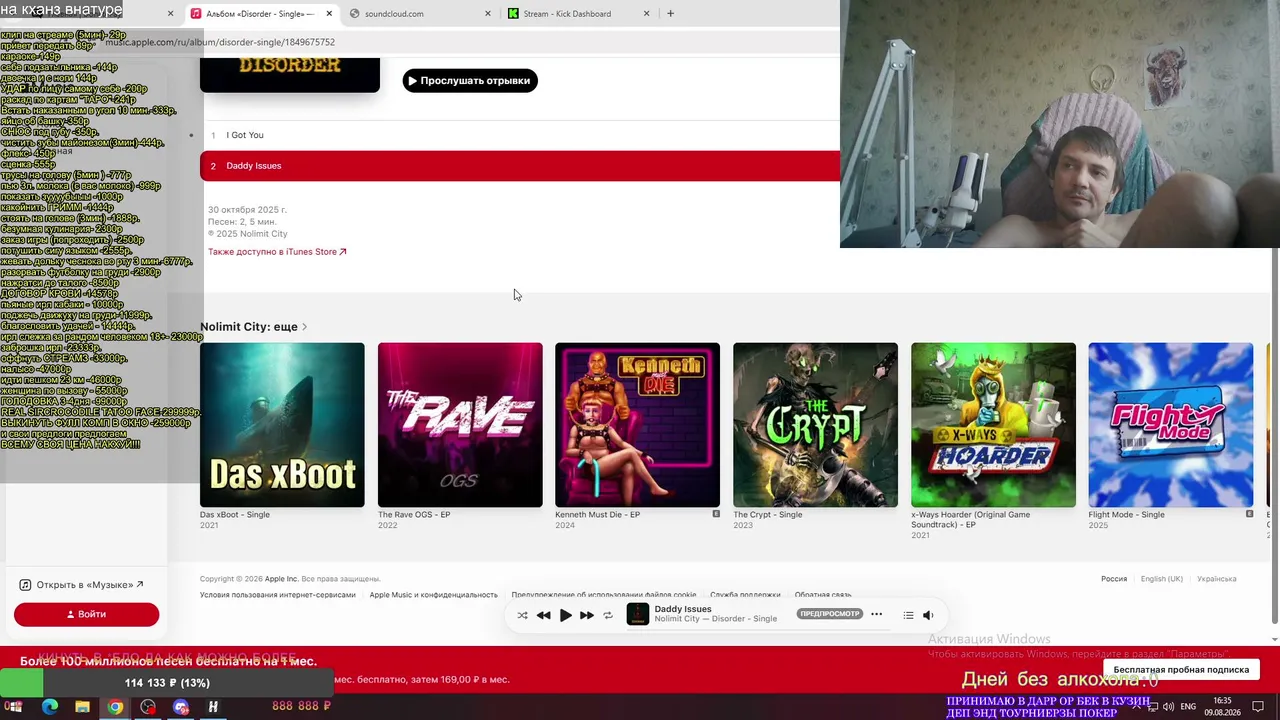Image resolution: width=1280 pixels, height=720 pixels.
Task: Close the Stream - Kick Dashboard tab
Action: click(646, 14)
